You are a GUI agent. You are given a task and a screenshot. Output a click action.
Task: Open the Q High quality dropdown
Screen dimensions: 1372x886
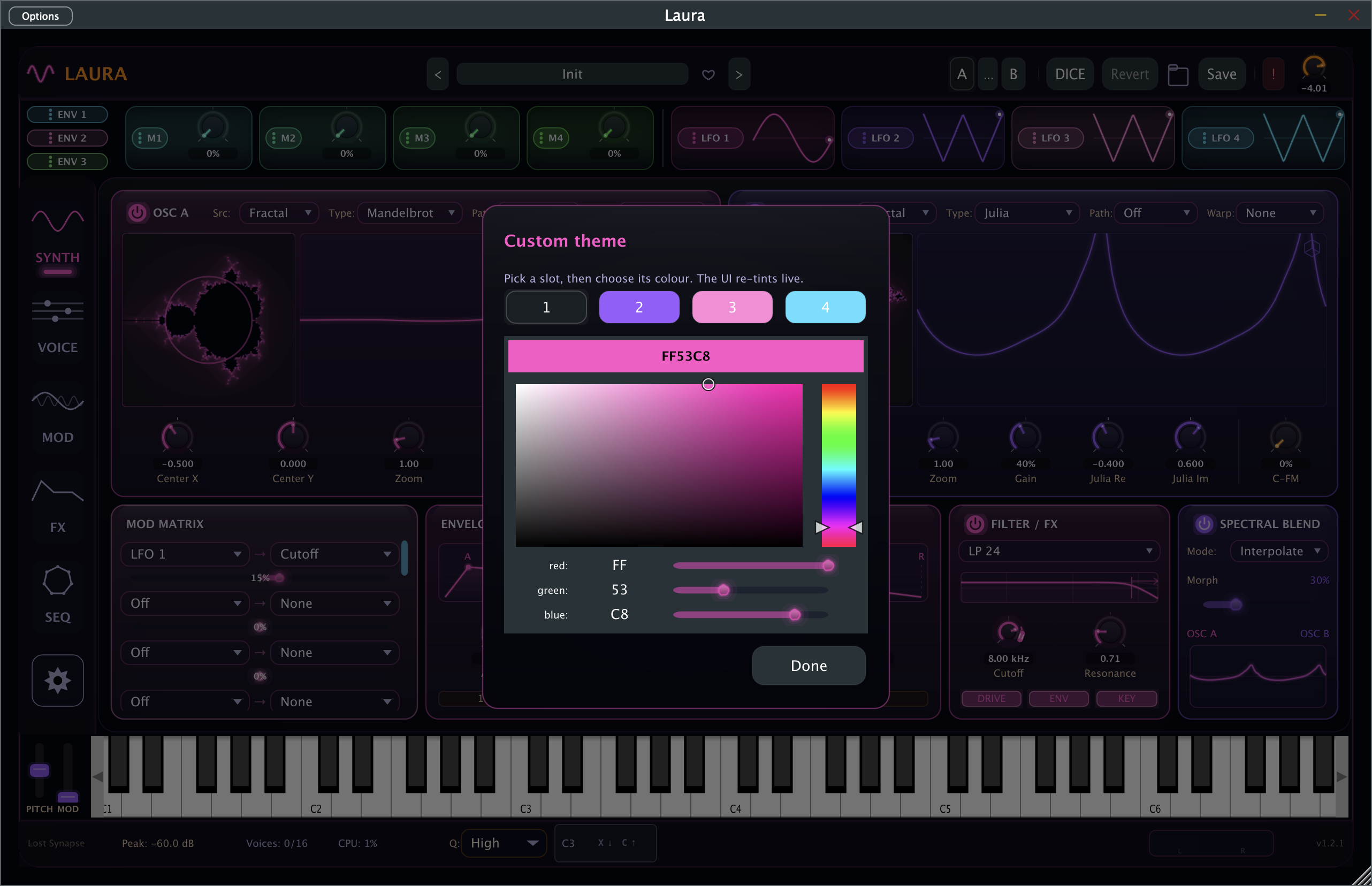504,843
